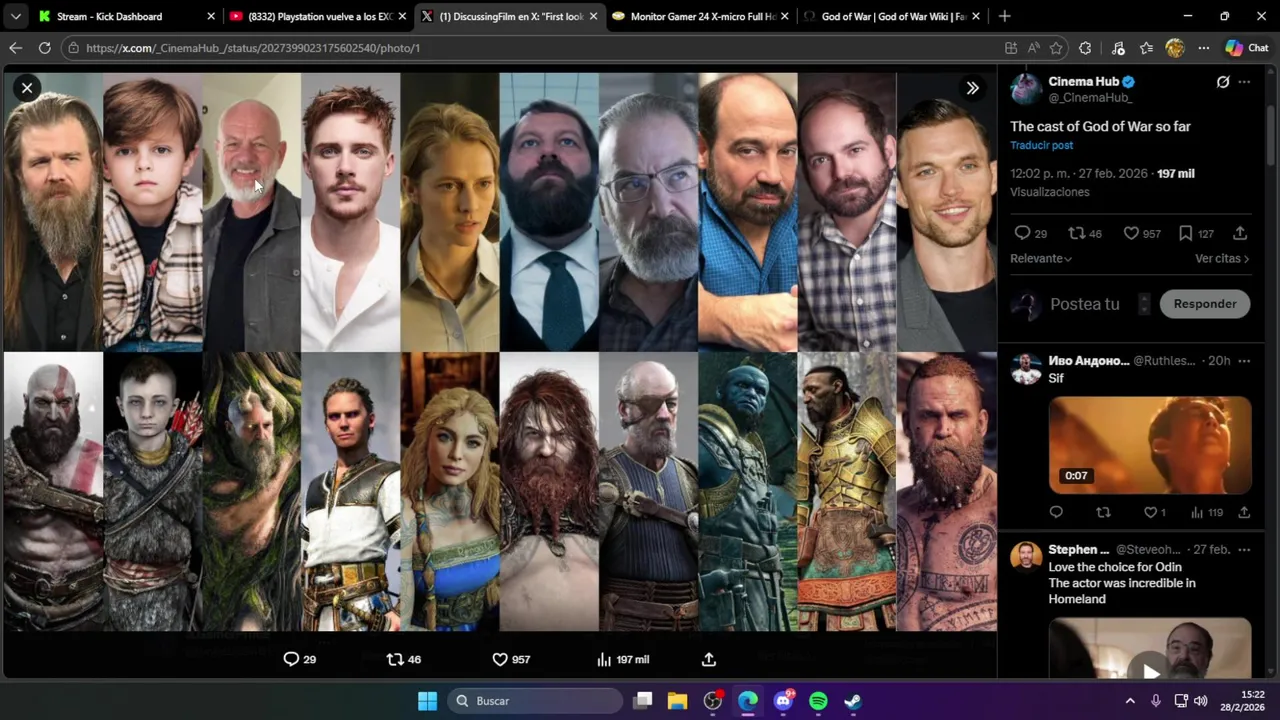Viewport: 1280px width, 720px height.
Task: Activate read aloud icon in address bar
Action: tap(1033, 48)
